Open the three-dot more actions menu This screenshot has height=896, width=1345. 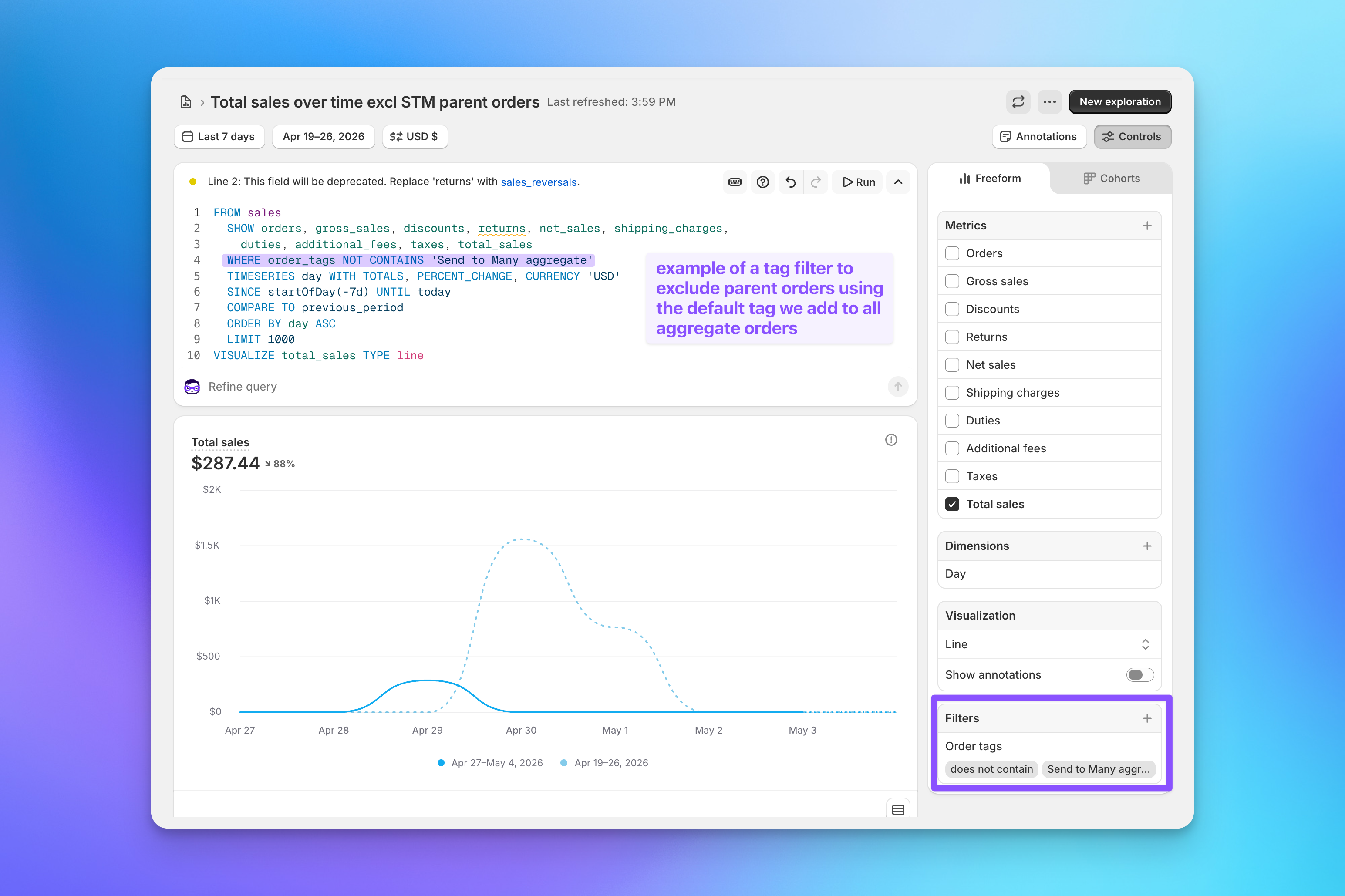point(1050,102)
